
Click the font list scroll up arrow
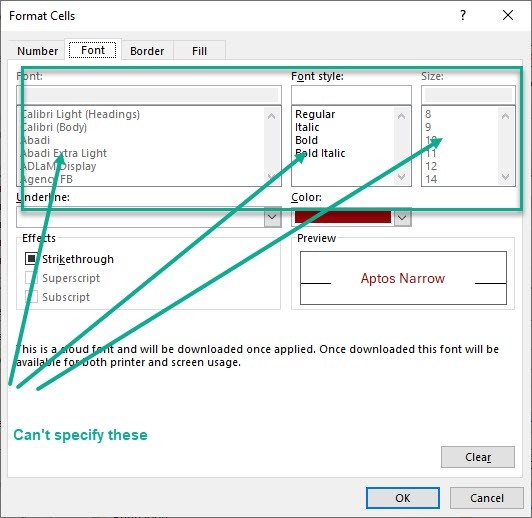(x=271, y=116)
